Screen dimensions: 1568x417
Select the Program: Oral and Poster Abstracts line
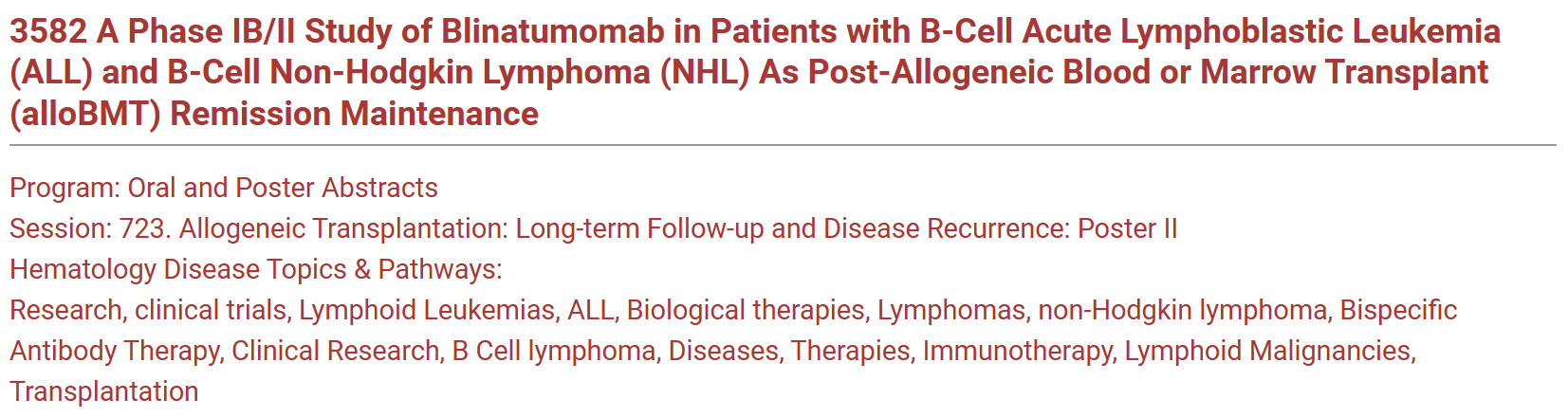224,188
